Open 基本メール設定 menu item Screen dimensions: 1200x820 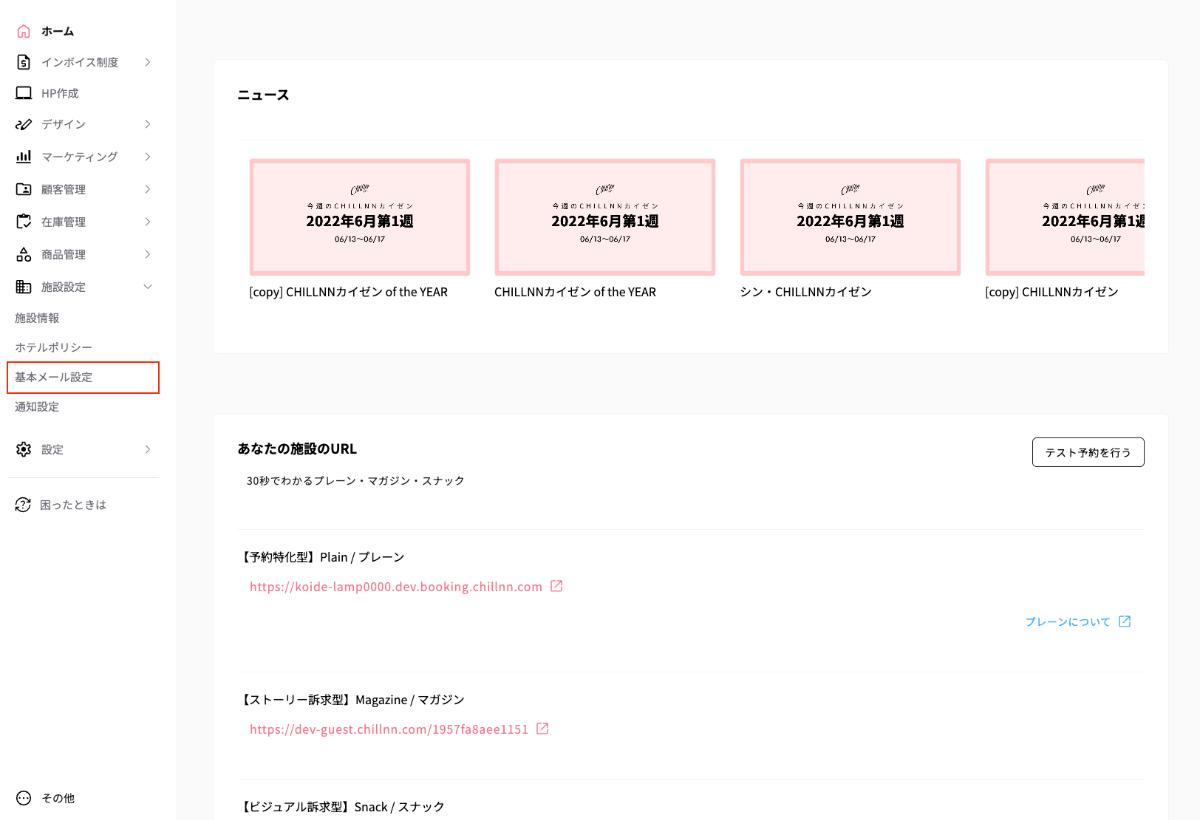point(54,377)
